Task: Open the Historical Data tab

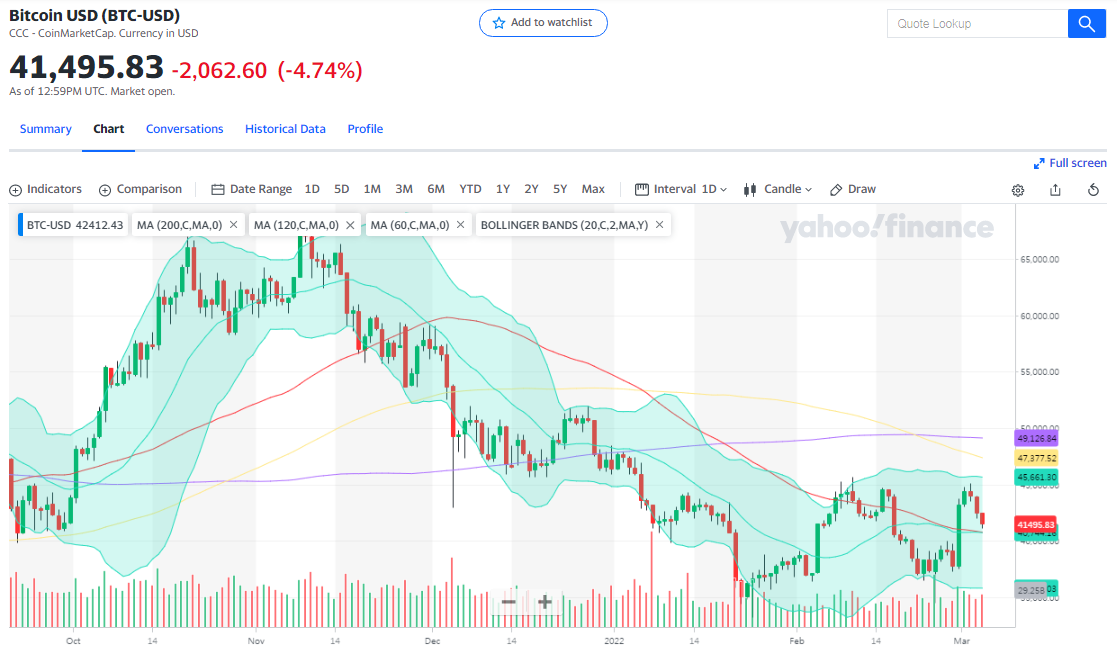Action: (x=285, y=129)
